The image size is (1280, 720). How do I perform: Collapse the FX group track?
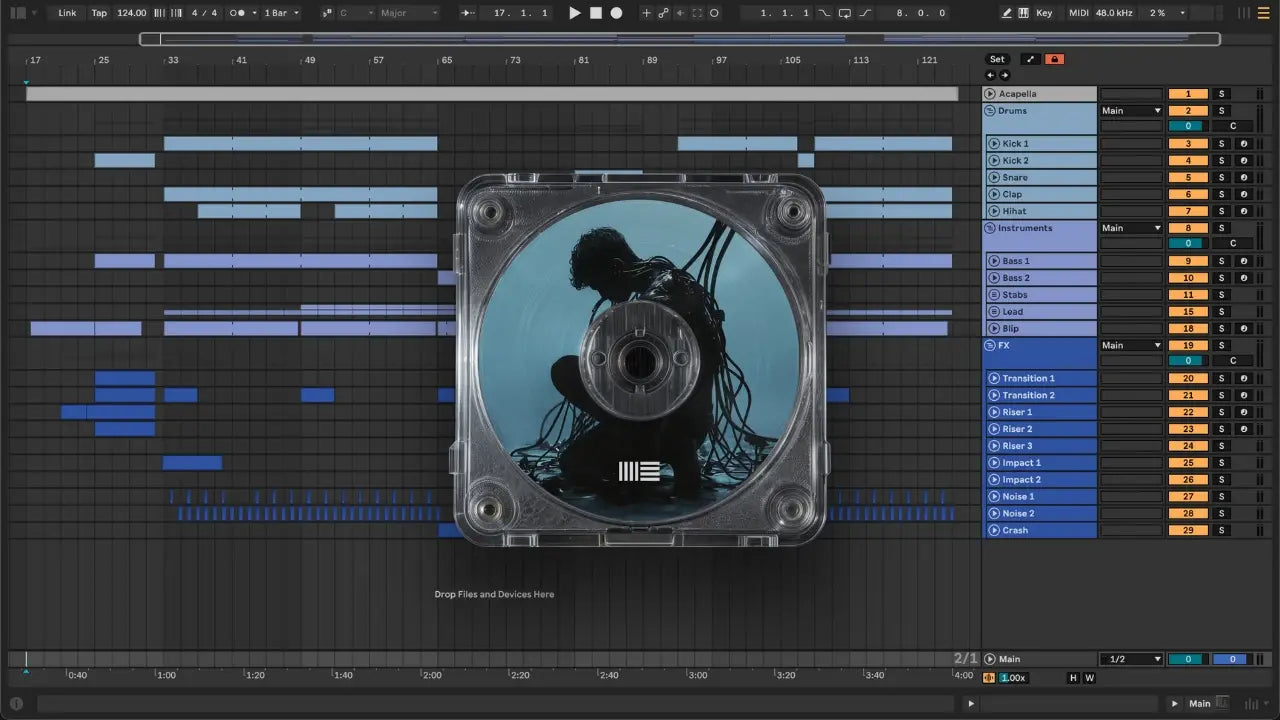point(990,345)
